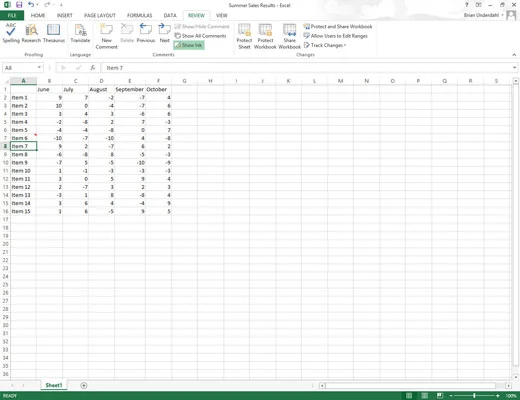Open the Share Workbook dialog
The height and width of the screenshot is (400, 520).
click(x=289, y=36)
